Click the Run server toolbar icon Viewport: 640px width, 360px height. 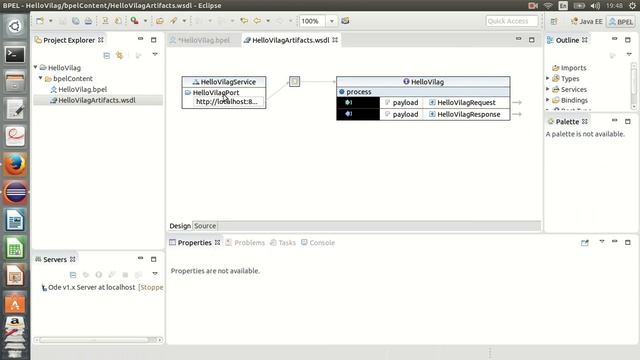click(134, 21)
